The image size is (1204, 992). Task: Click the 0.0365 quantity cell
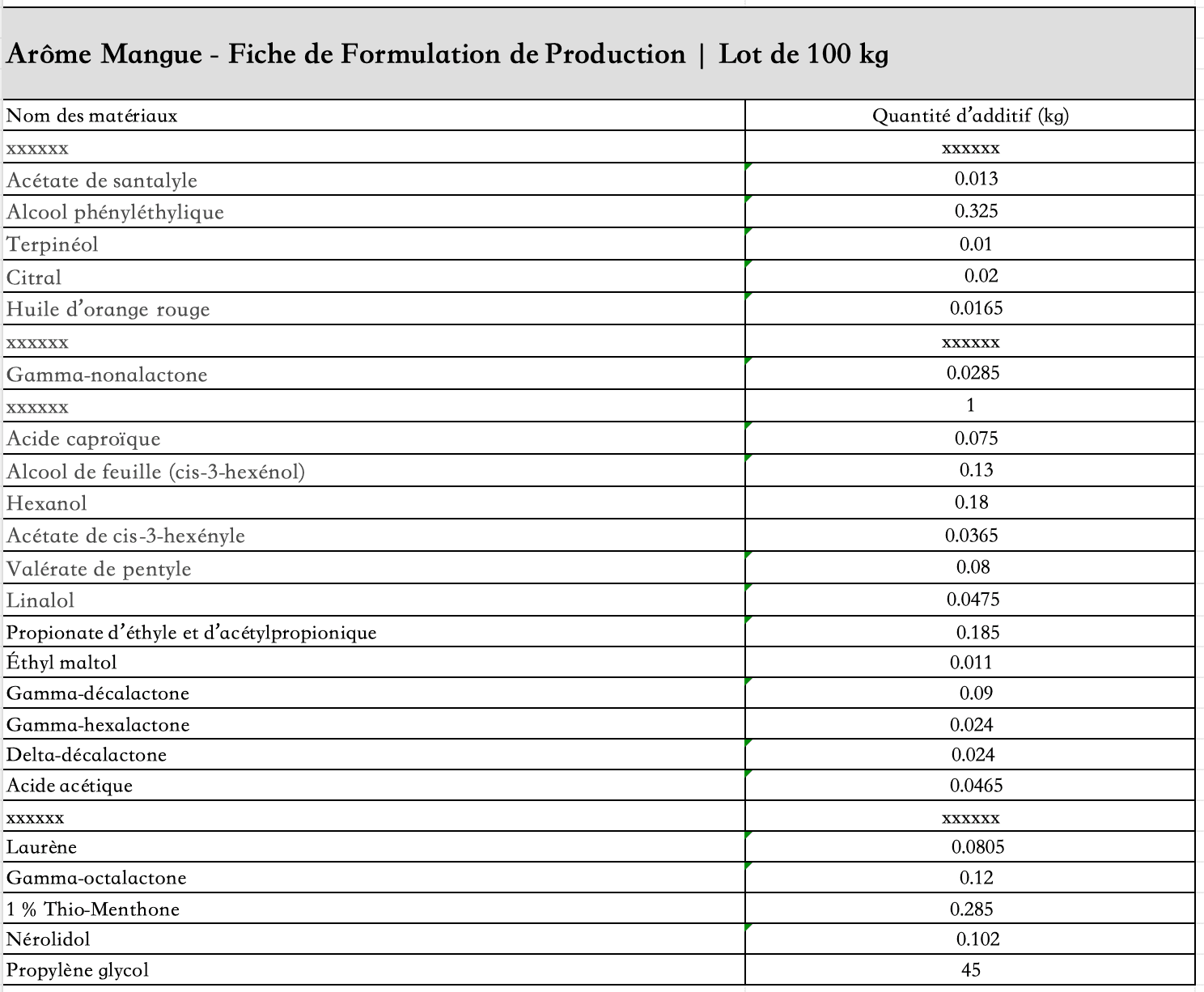coord(970,535)
